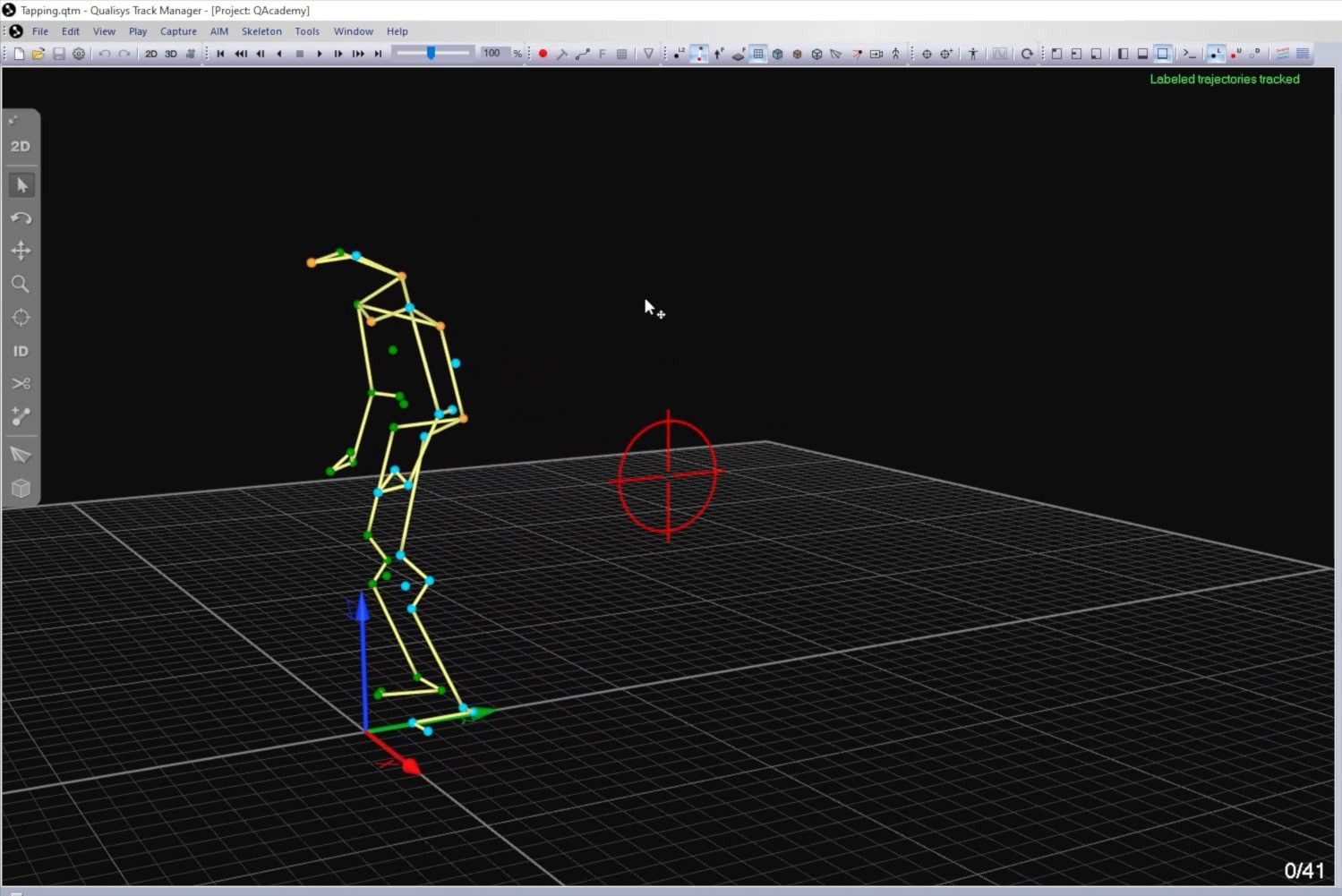The image size is (1342, 896).
Task: Play the capture forward
Action: coord(320,54)
